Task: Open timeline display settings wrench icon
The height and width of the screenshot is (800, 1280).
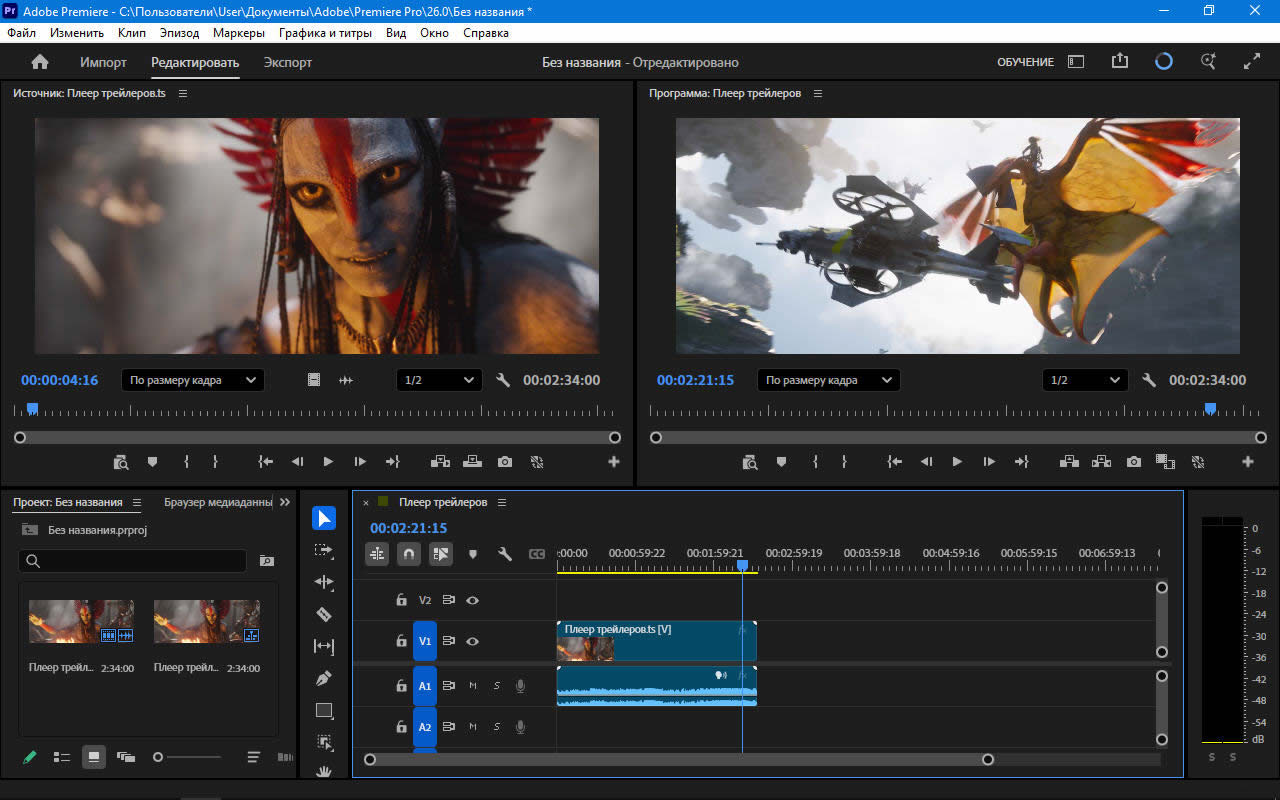Action: (x=505, y=553)
